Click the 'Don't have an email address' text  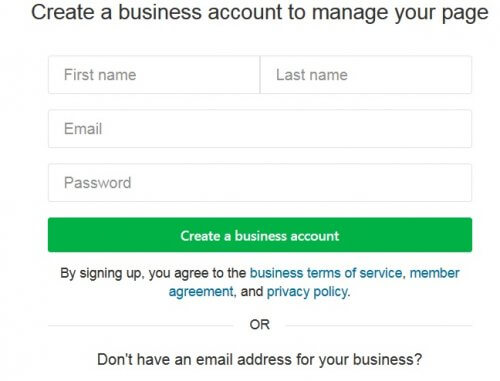260,360
